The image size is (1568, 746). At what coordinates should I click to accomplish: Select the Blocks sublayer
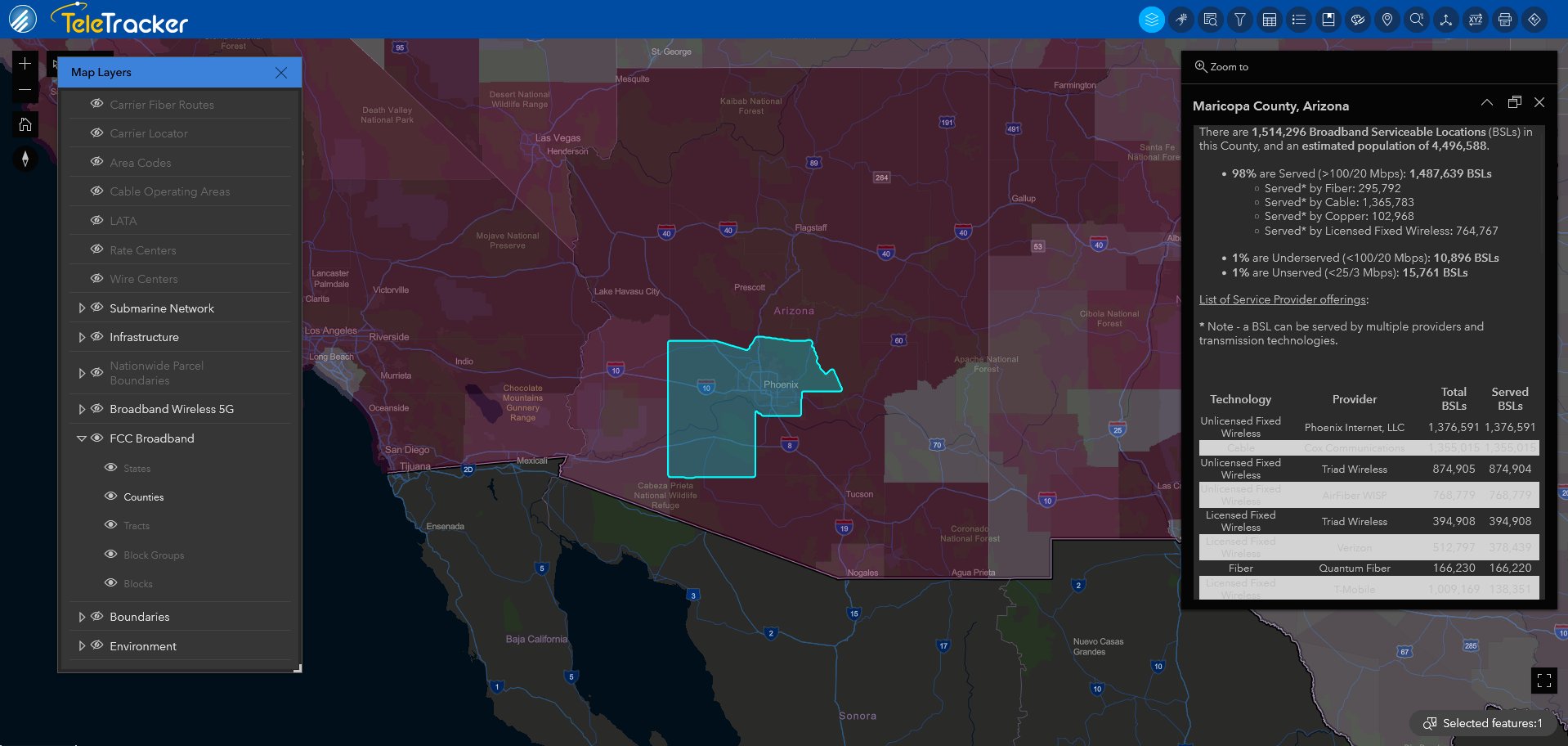[x=137, y=583]
